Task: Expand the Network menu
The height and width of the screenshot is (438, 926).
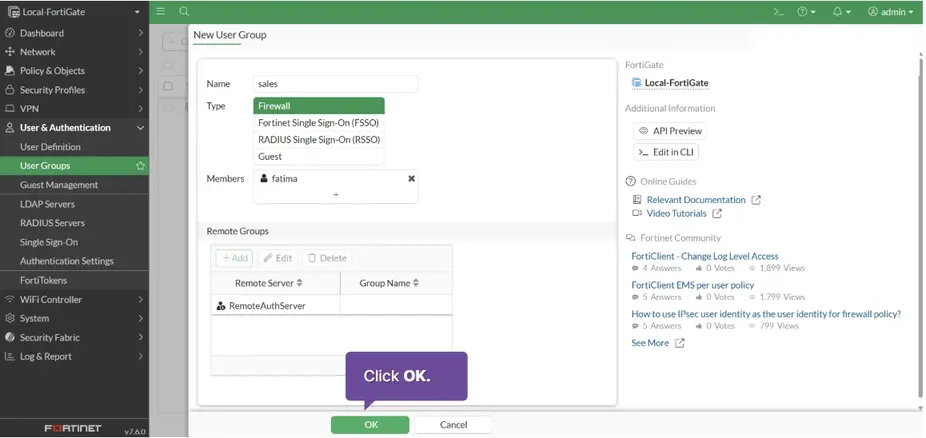Action: tap(74, 52)
